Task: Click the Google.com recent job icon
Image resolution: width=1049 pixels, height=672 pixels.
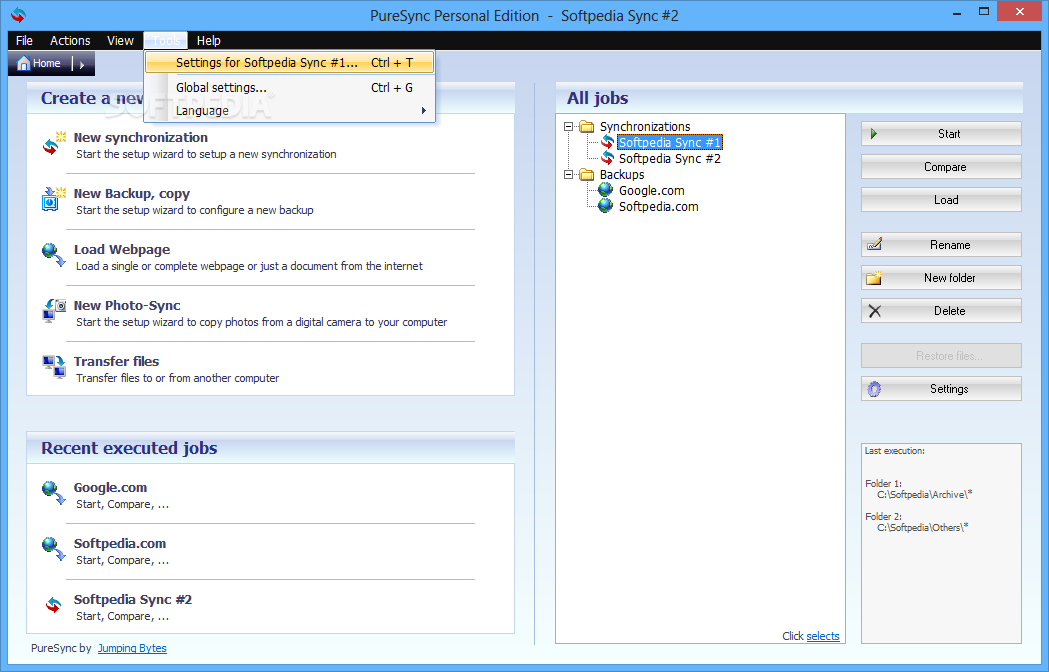Action: pyautogui.click(x=54, y=493)
